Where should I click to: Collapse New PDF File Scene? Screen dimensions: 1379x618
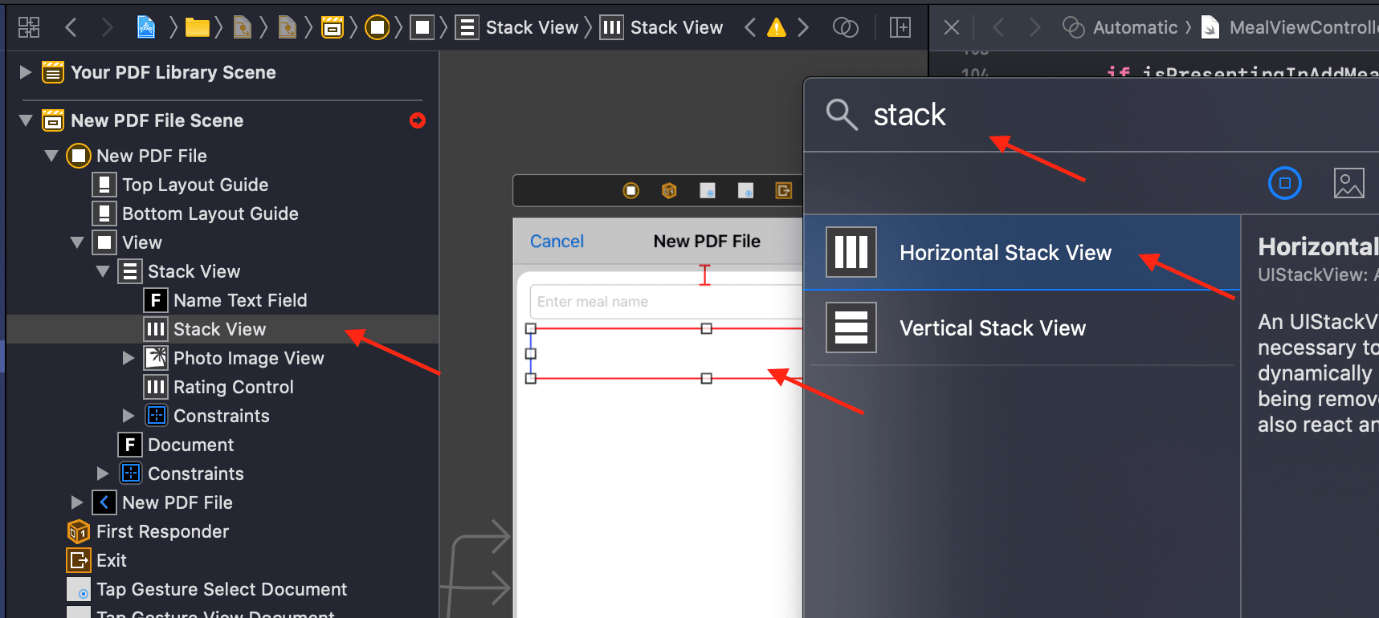click(25, 120)
